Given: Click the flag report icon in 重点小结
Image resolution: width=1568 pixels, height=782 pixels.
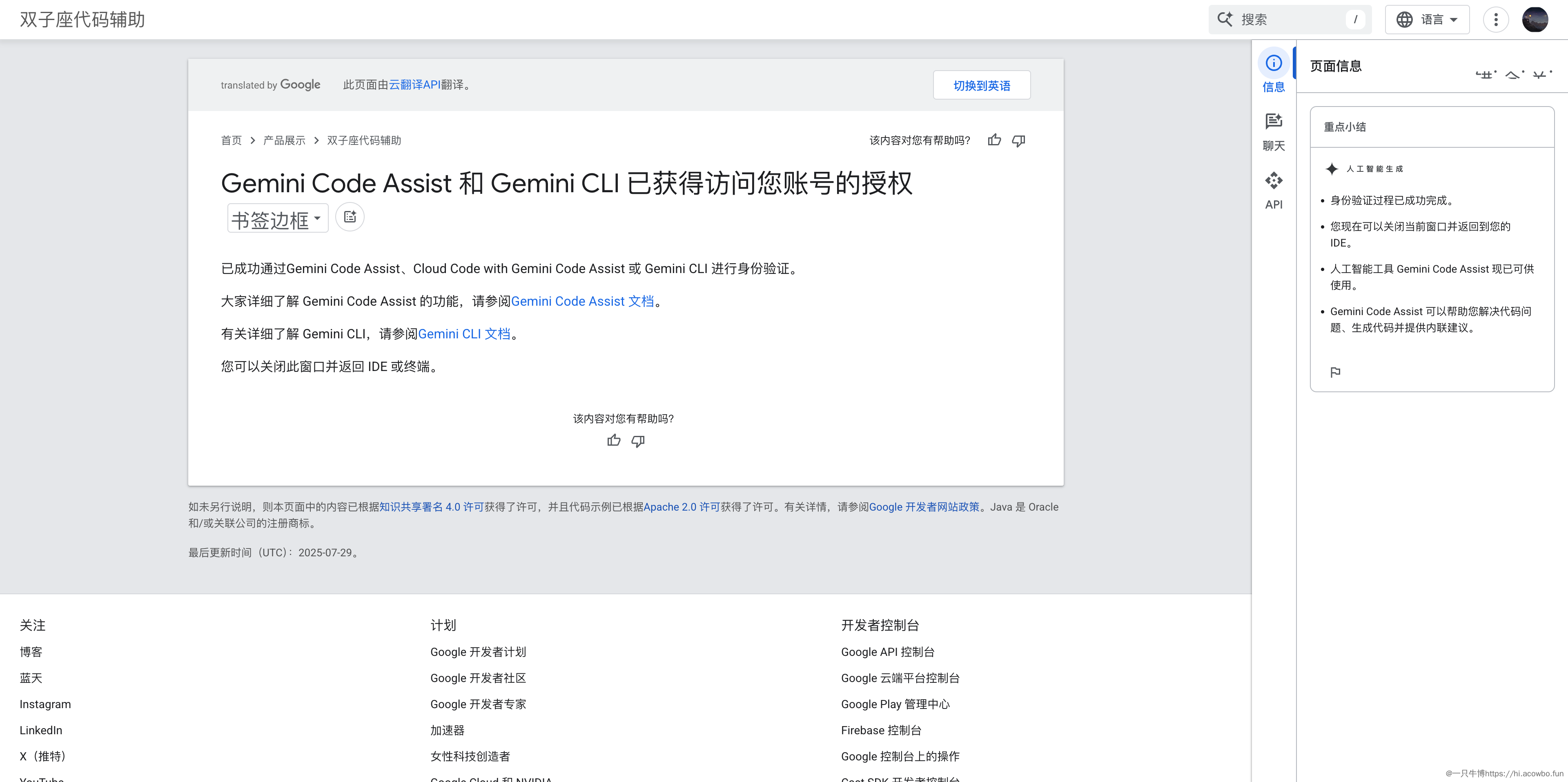Looking at the screenshot, I should [1336, 372].
